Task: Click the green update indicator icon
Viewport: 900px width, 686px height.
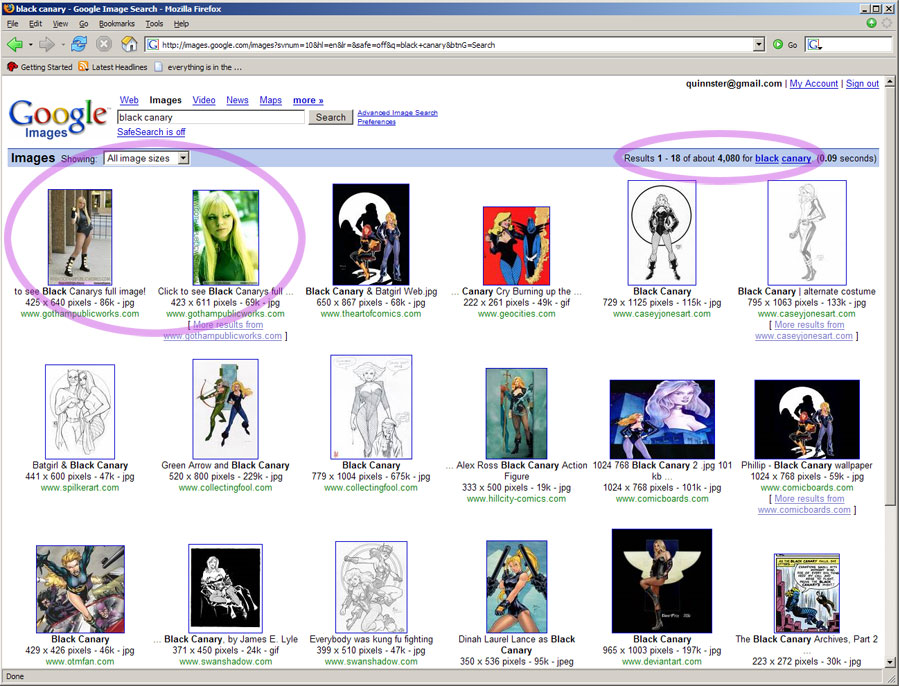Action: 871,22
